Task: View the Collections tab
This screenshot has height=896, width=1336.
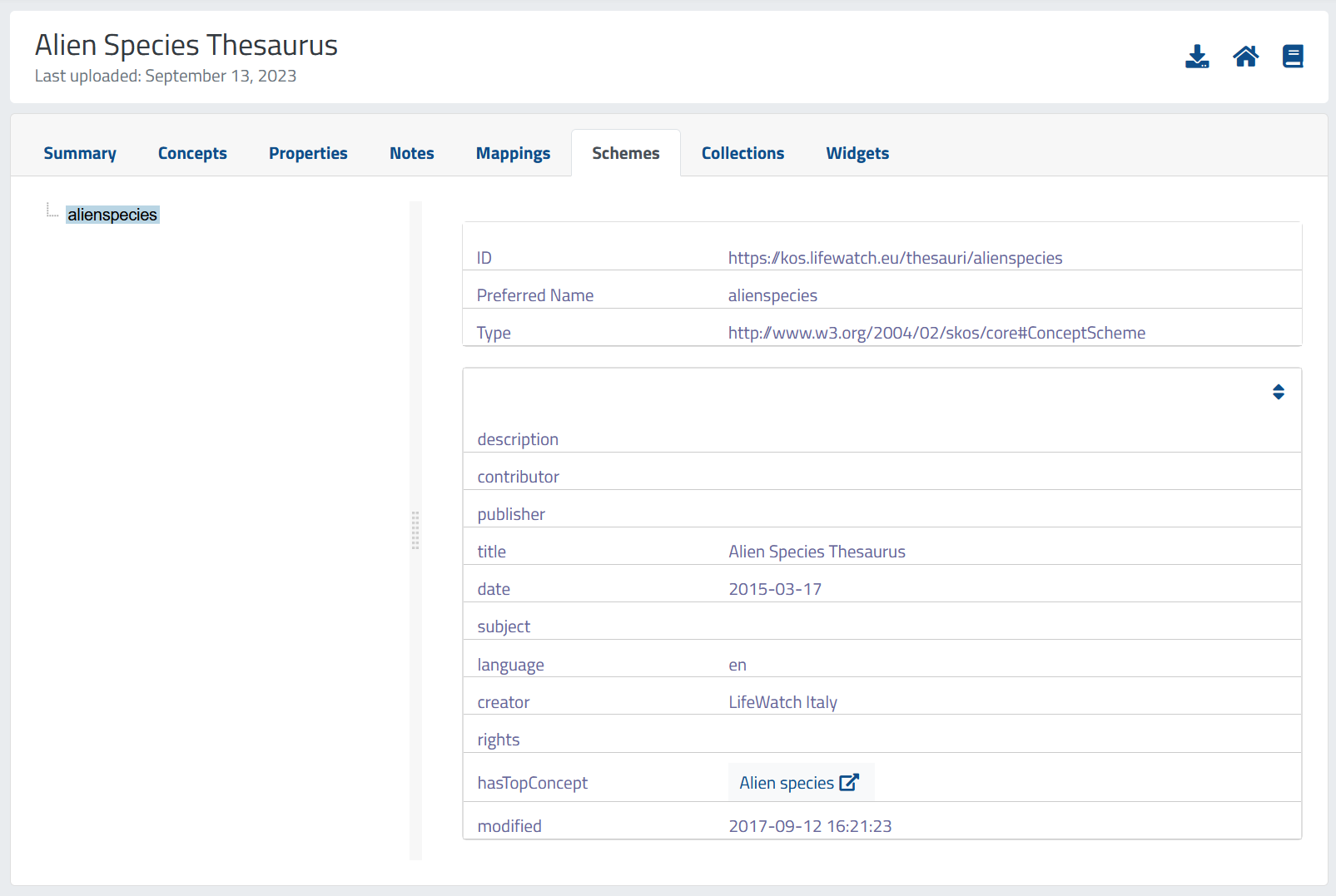Action: tap(742, 153)
